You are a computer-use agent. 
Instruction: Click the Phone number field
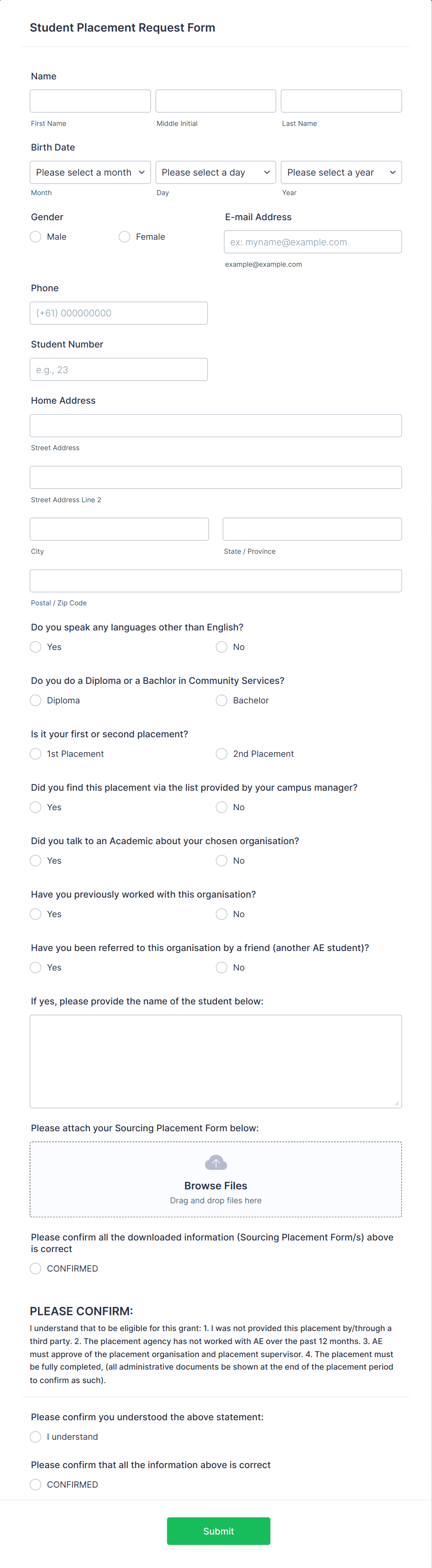point(118,313)
